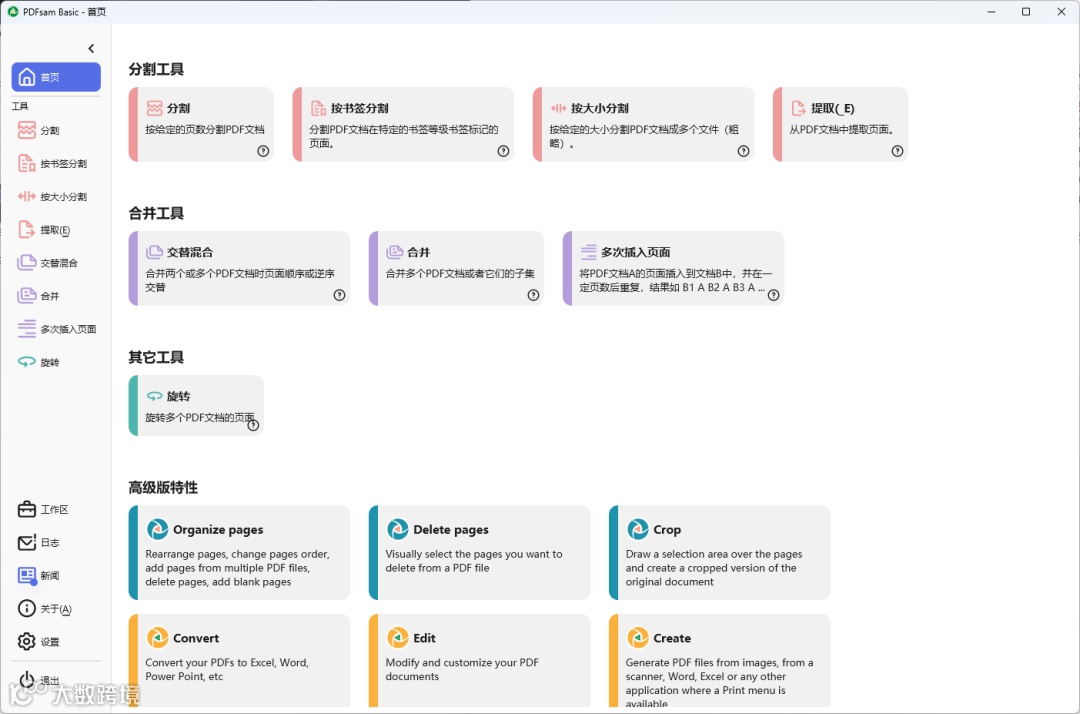Screen dimensions: 1080x714
Task: Show help for the 按书签分割 card
Action: click(x=503, y=151)
